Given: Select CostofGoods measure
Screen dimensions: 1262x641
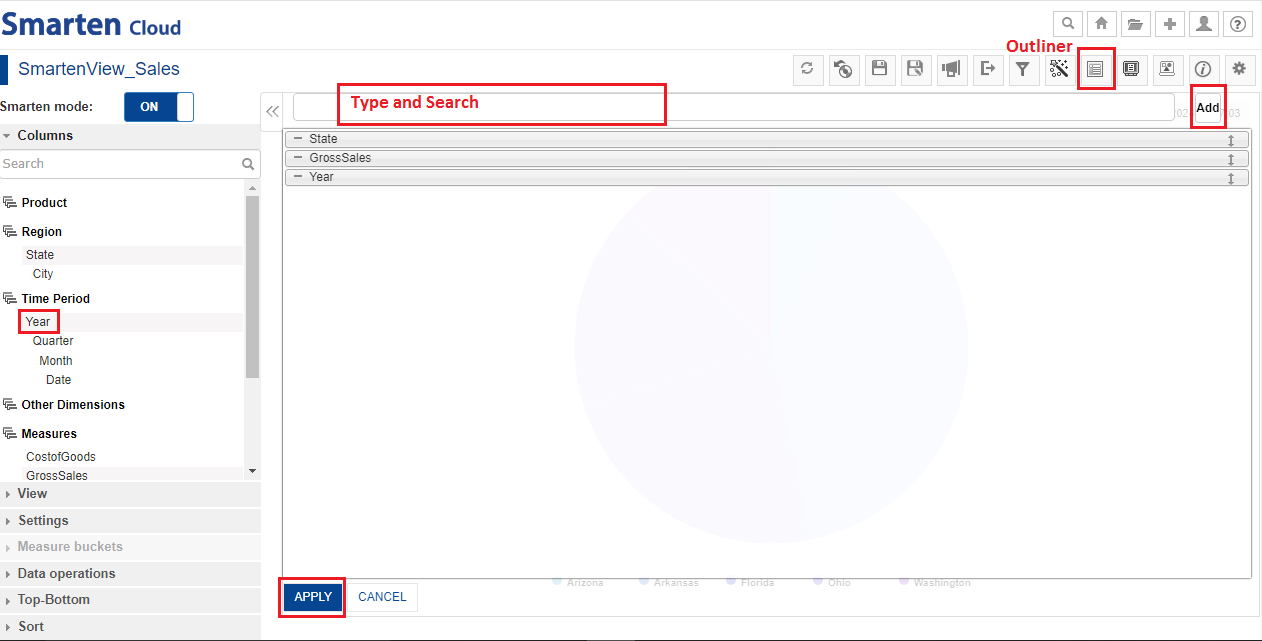Looking at the screenshot, I should [61, 457].
